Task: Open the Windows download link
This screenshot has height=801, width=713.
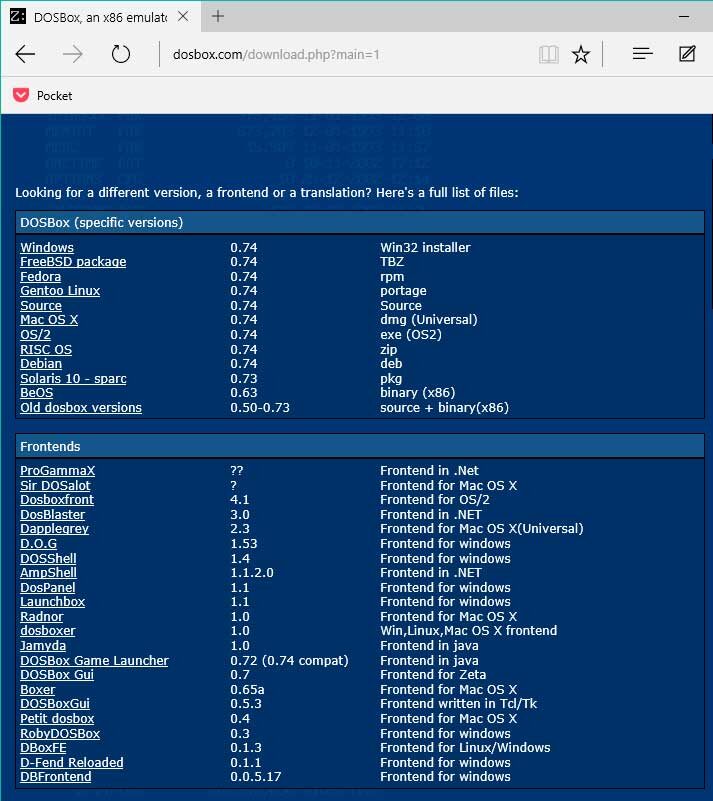Action: point(47,247)
